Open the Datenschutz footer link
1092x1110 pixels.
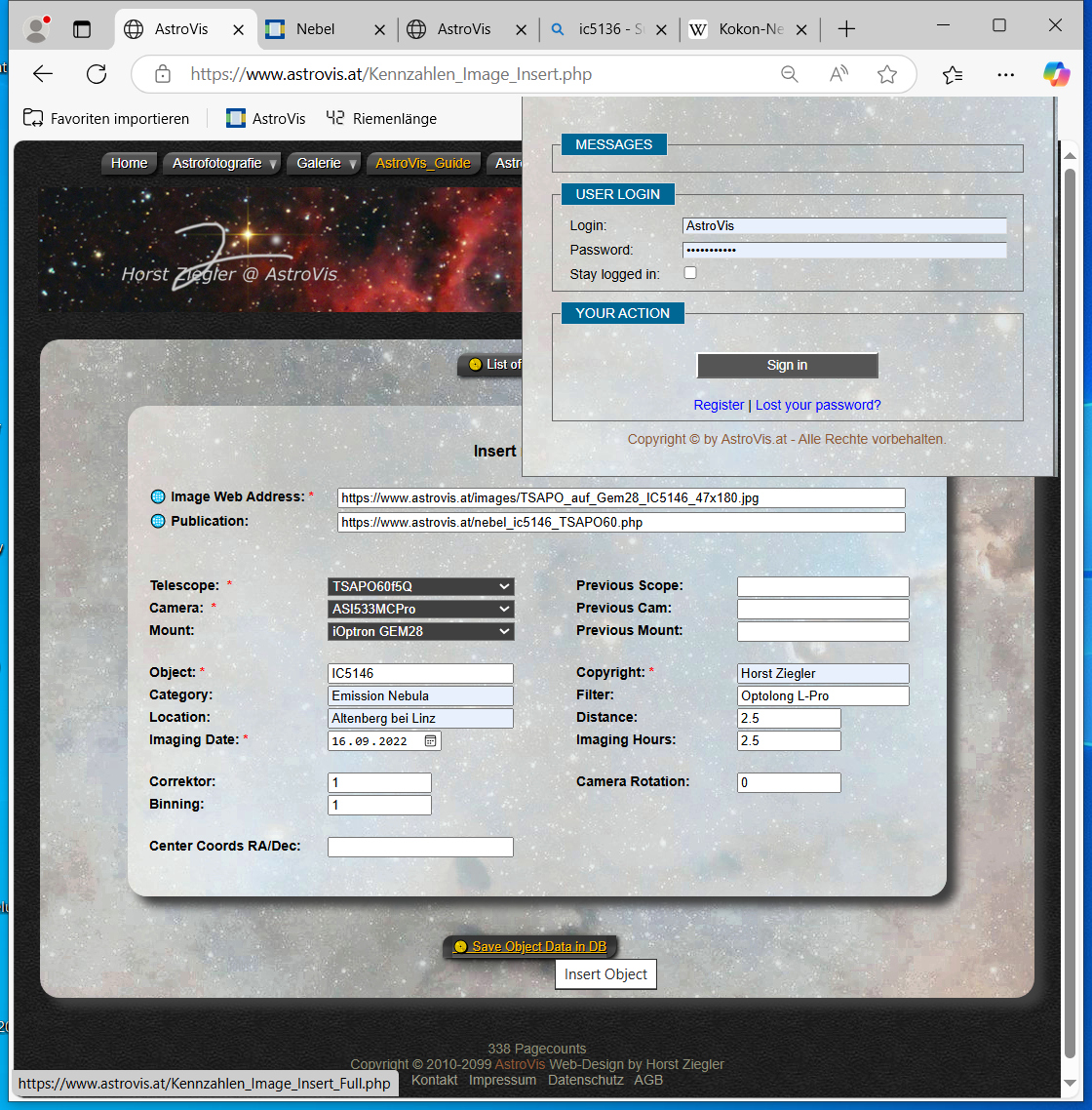pyautogui.click(x=586, y=1081)
